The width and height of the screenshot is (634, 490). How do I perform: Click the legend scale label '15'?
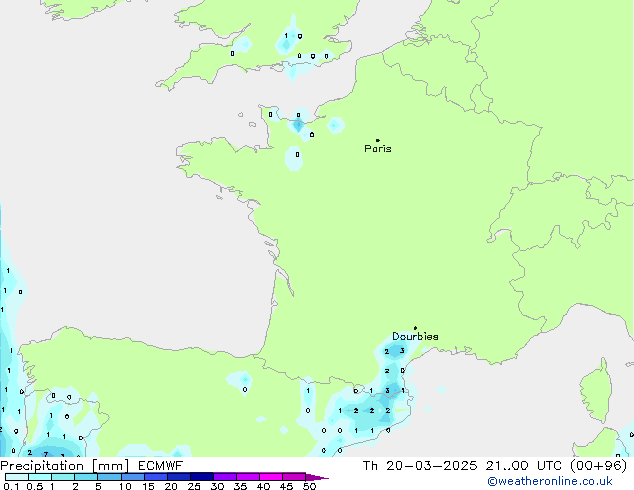pos(148,486)
